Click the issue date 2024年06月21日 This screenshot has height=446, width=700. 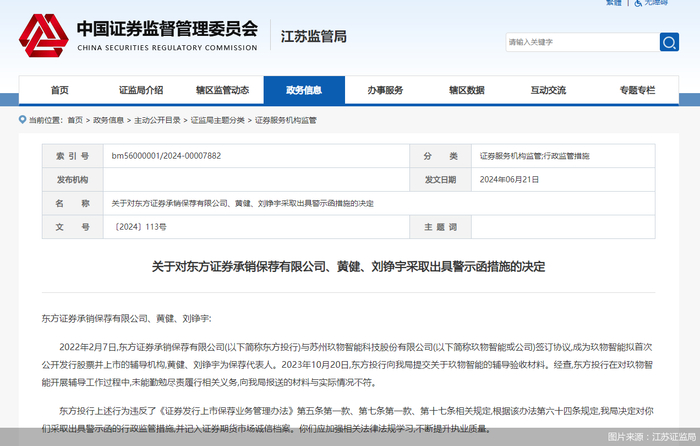click(x=509, y=179)
